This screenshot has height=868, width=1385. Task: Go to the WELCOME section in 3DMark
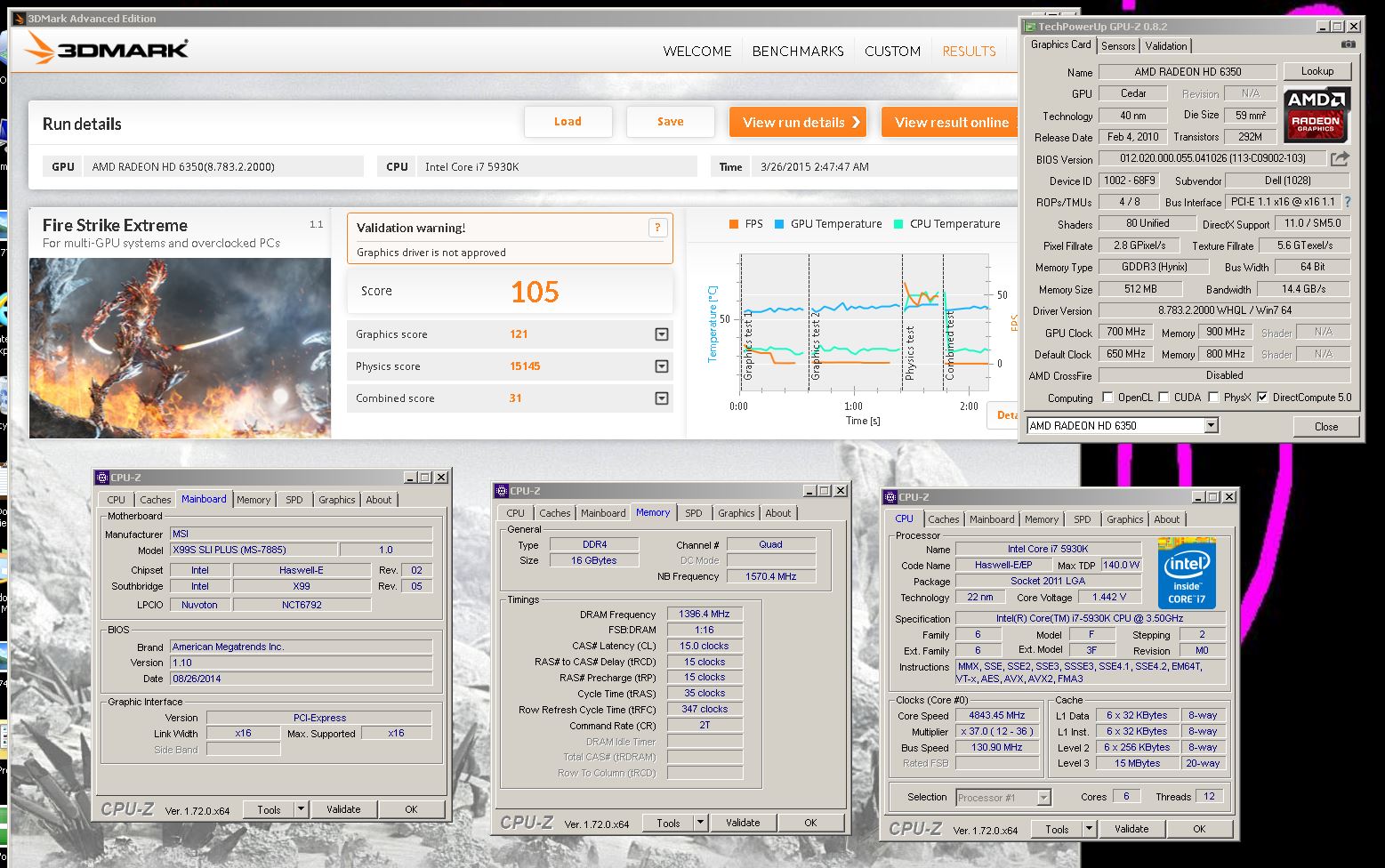697,52
